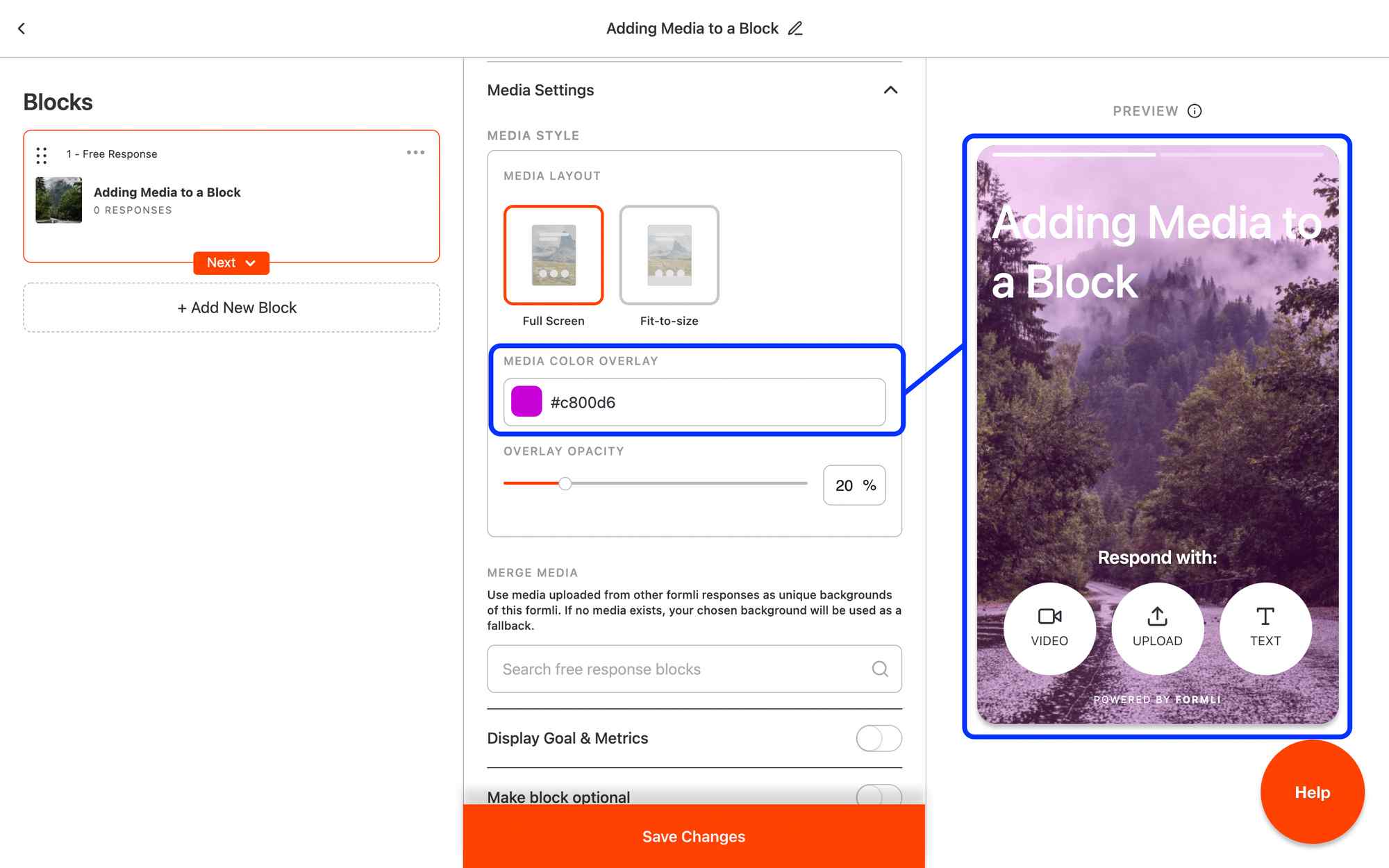
Task: Click the magenta overlay color swatch
Action: click(526, 402)
